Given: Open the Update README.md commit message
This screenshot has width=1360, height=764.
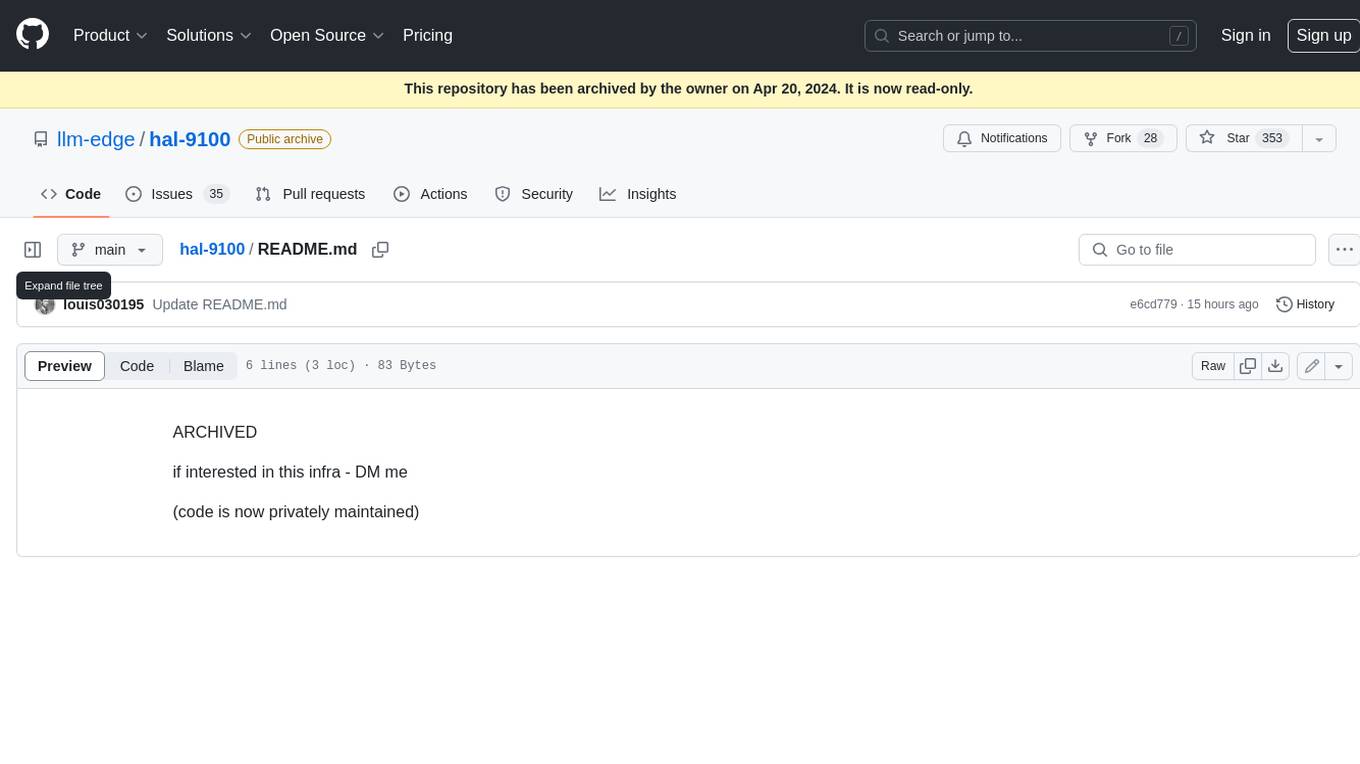Looking at the screenshot, I should pyautogui.click(x=219, y=304).
